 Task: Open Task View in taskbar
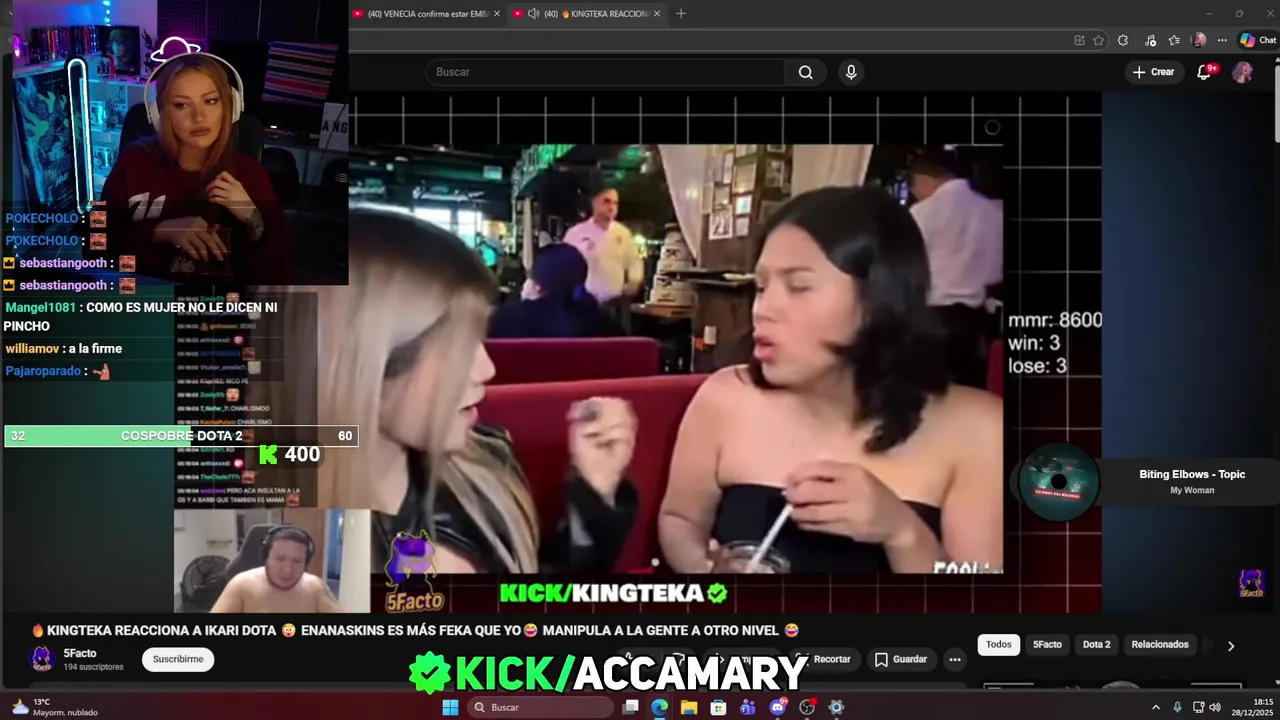[631, 707]
